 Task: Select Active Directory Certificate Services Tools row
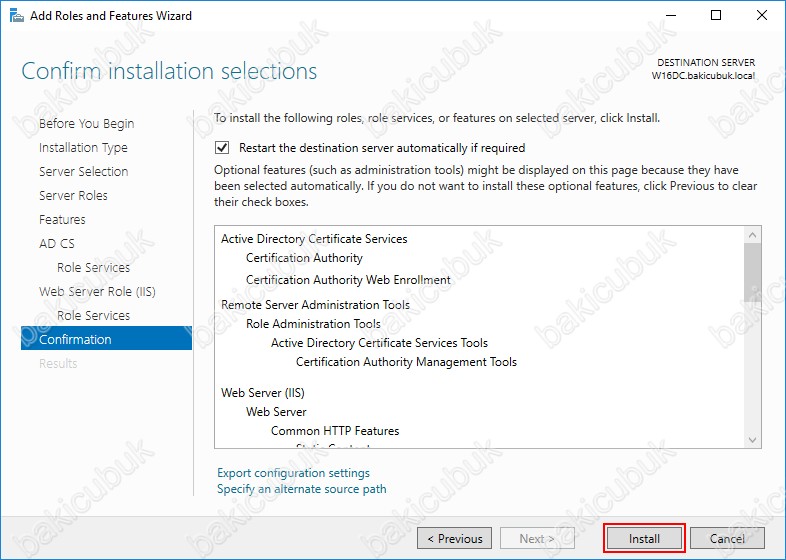[x=379, y=343]
